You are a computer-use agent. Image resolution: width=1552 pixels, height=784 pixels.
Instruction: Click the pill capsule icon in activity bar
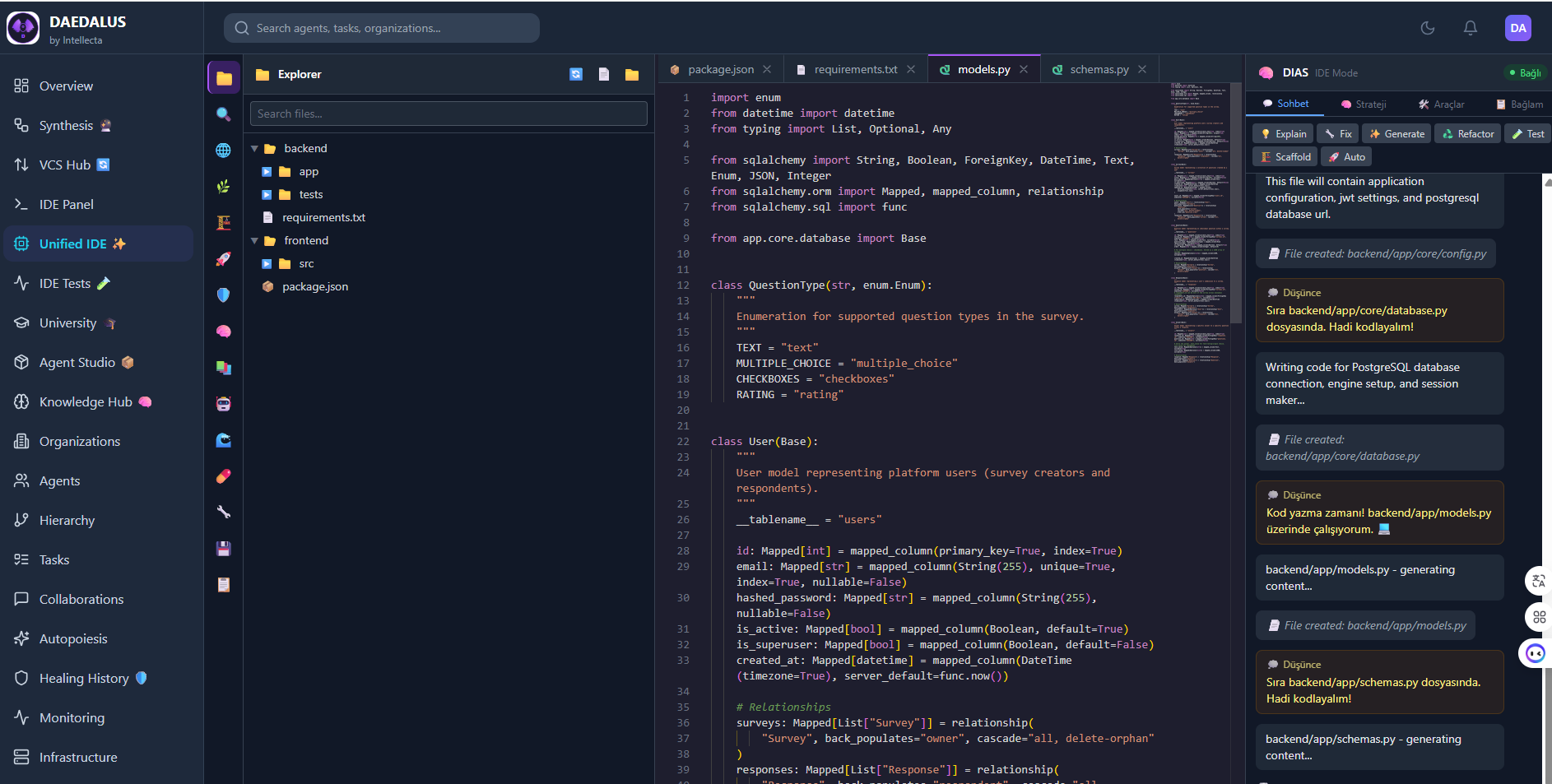tap(224, 476)
